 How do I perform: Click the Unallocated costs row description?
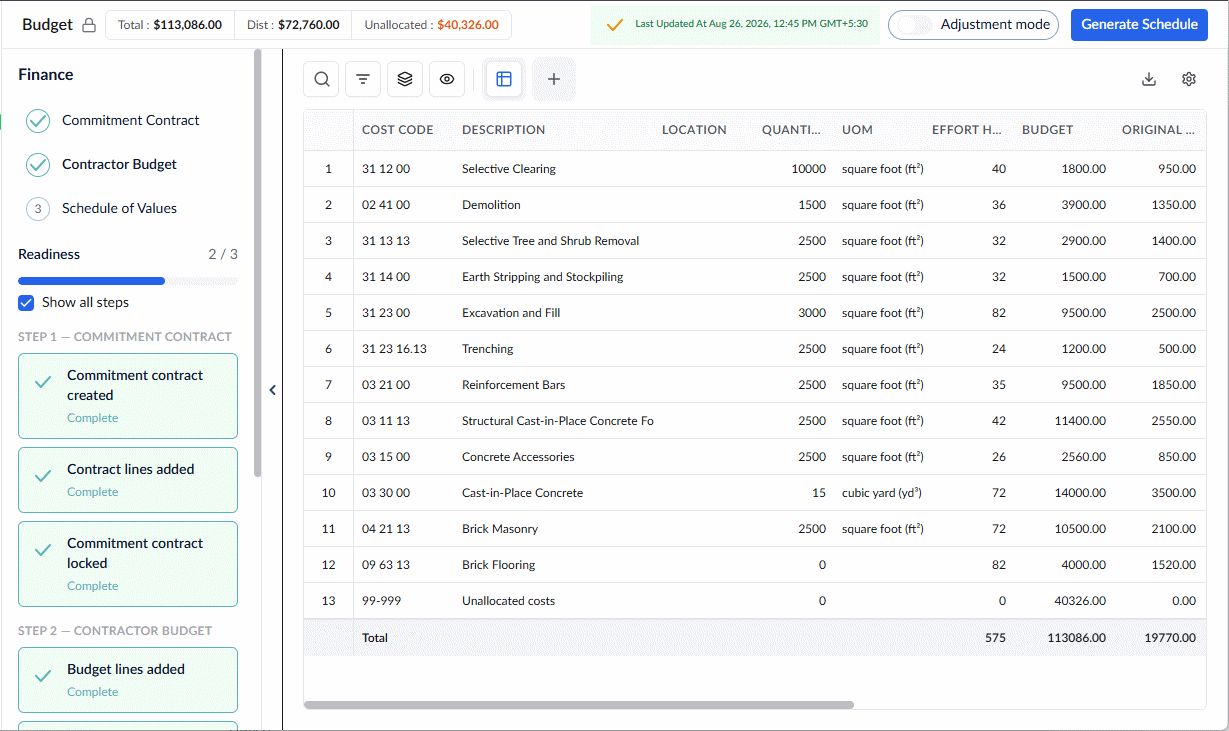point(508,601)
